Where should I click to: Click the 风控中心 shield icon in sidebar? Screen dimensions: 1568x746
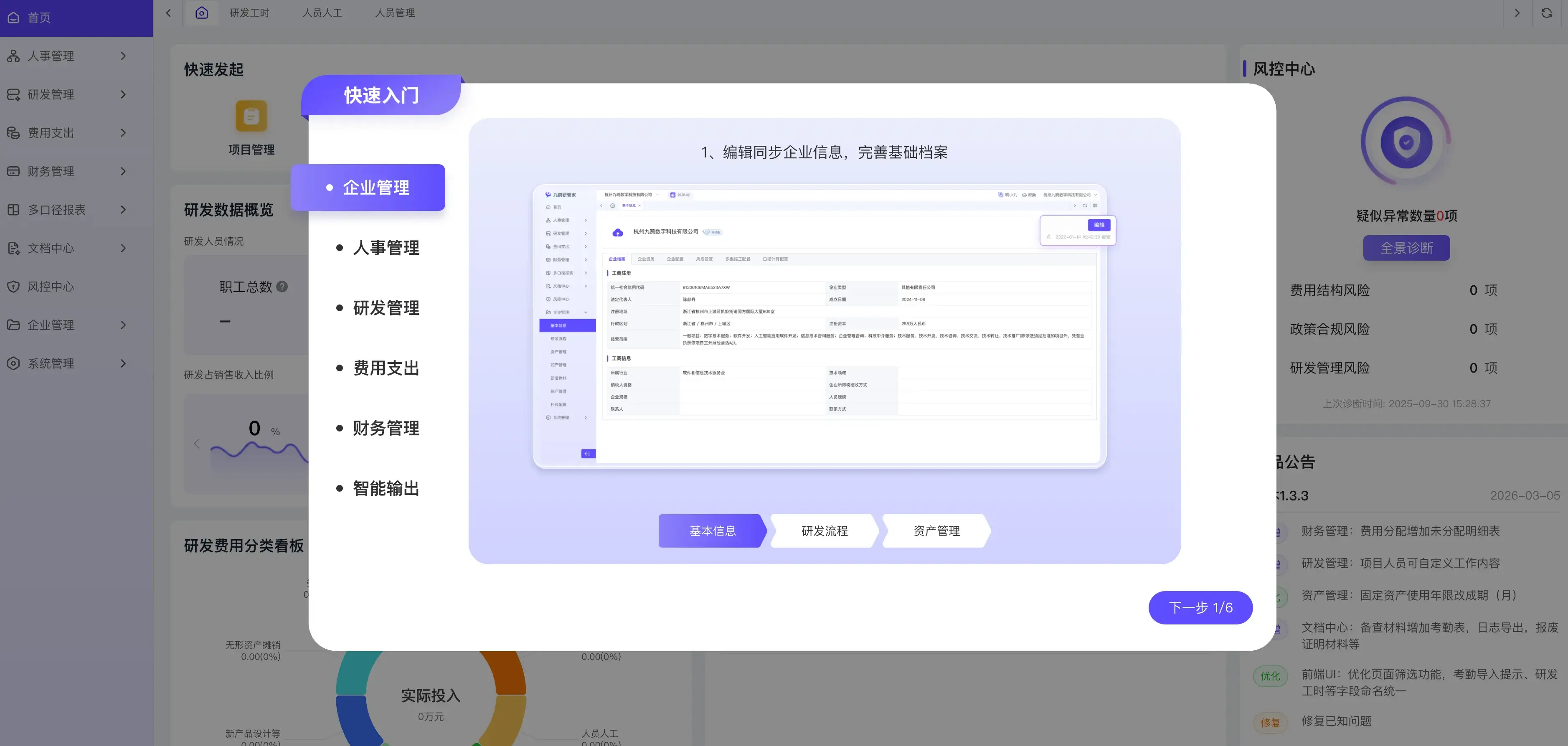tap(13, 287)
